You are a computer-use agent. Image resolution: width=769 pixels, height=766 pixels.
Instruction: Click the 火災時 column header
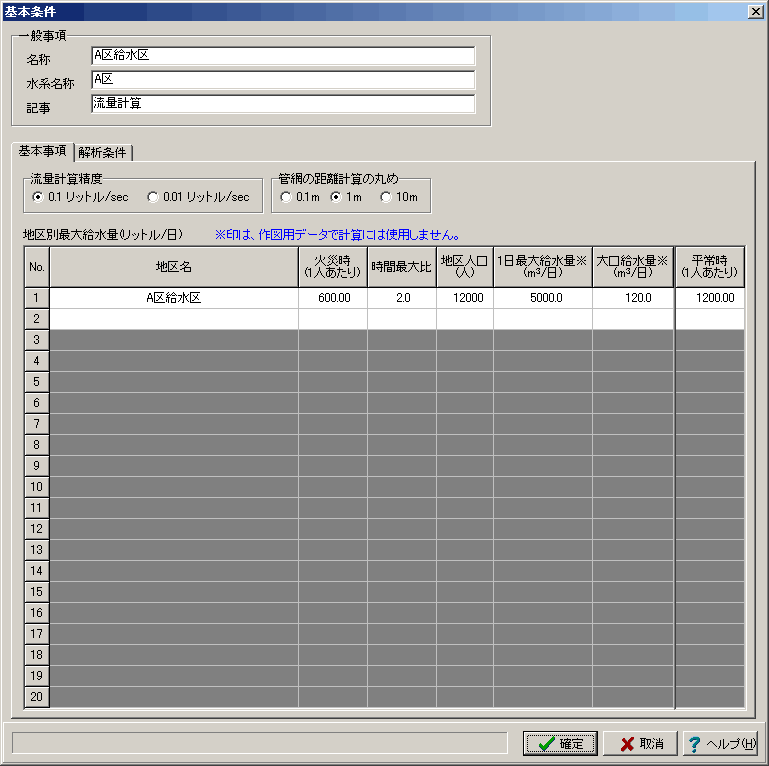tap(333, 267)
